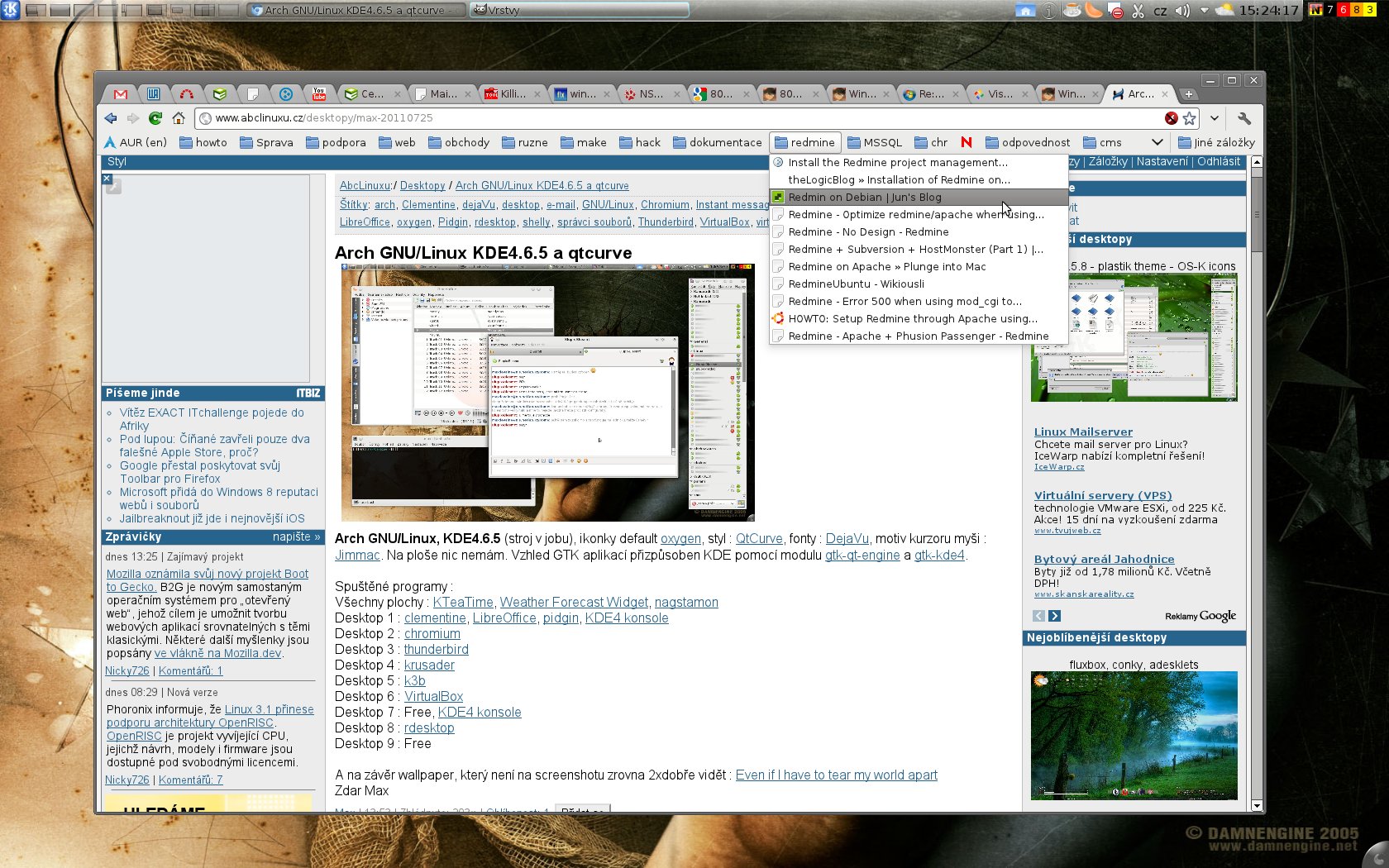1389x868 pixels.
Task: Open the KDE application launcher
Action: coord(9,10)
